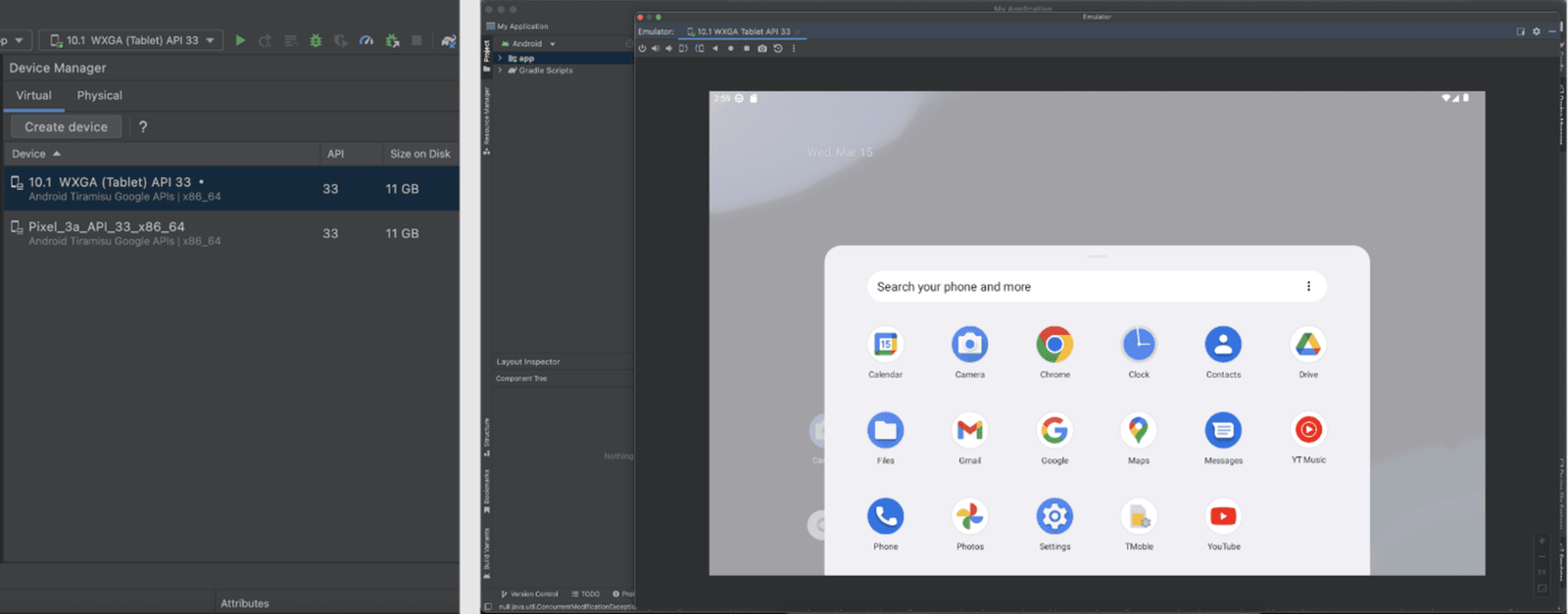Attach debugger to Android process icon
This screenshot has width=1568, height=614.
point(392,40)
